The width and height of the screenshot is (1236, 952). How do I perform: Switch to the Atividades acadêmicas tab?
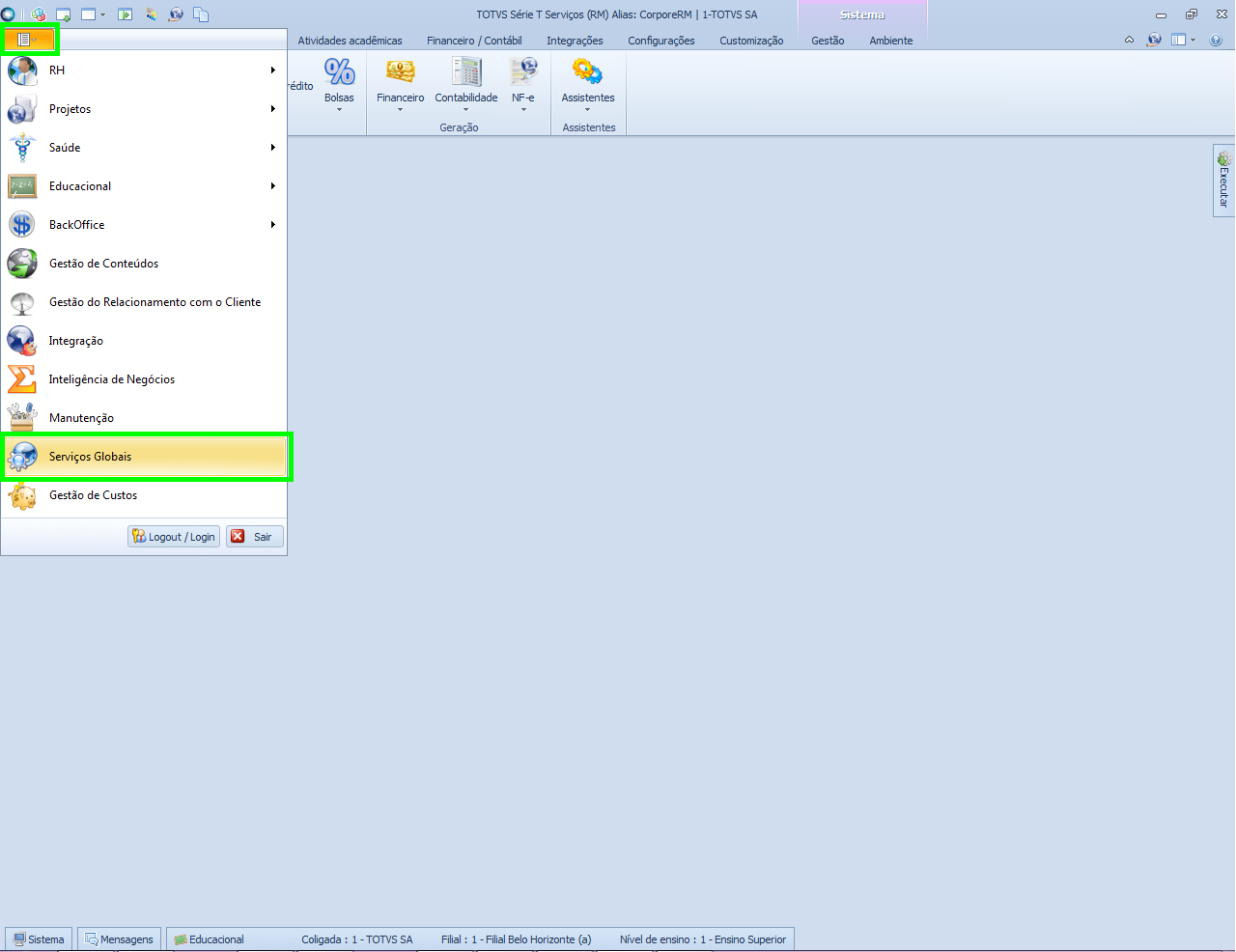pos(350,41)
